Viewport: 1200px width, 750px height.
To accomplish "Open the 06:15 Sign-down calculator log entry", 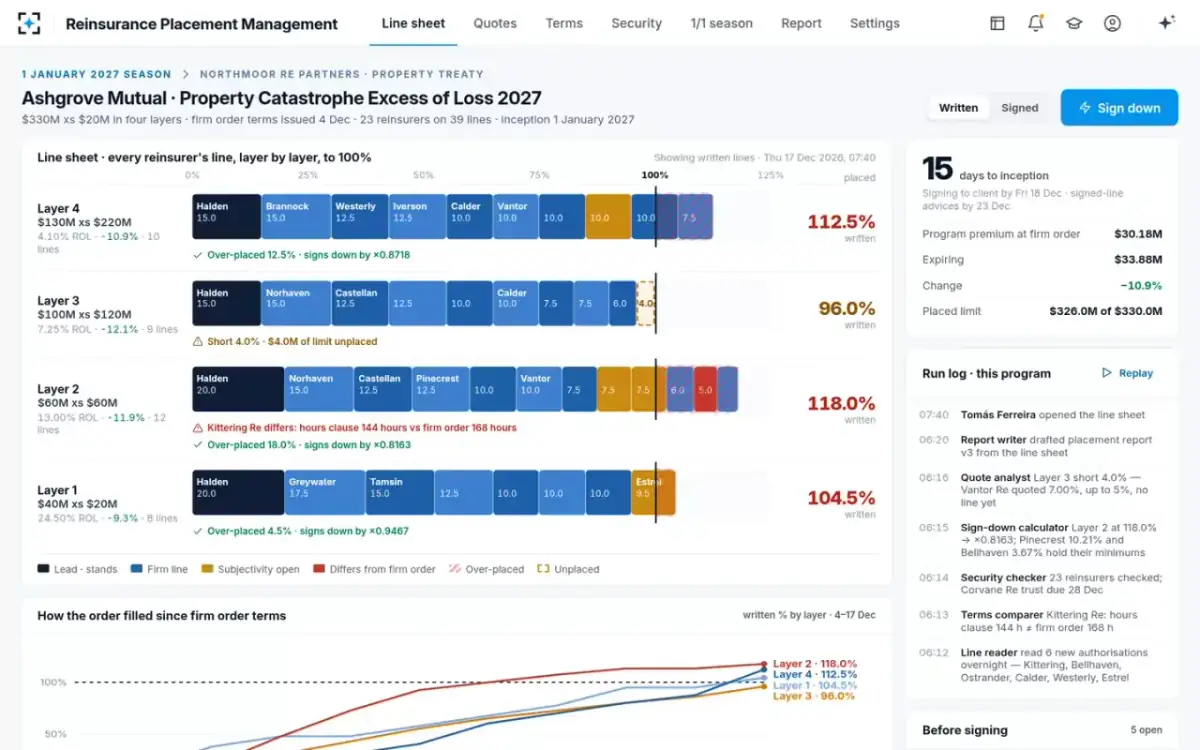I will pyautogui.click(x=1041, y=540).
